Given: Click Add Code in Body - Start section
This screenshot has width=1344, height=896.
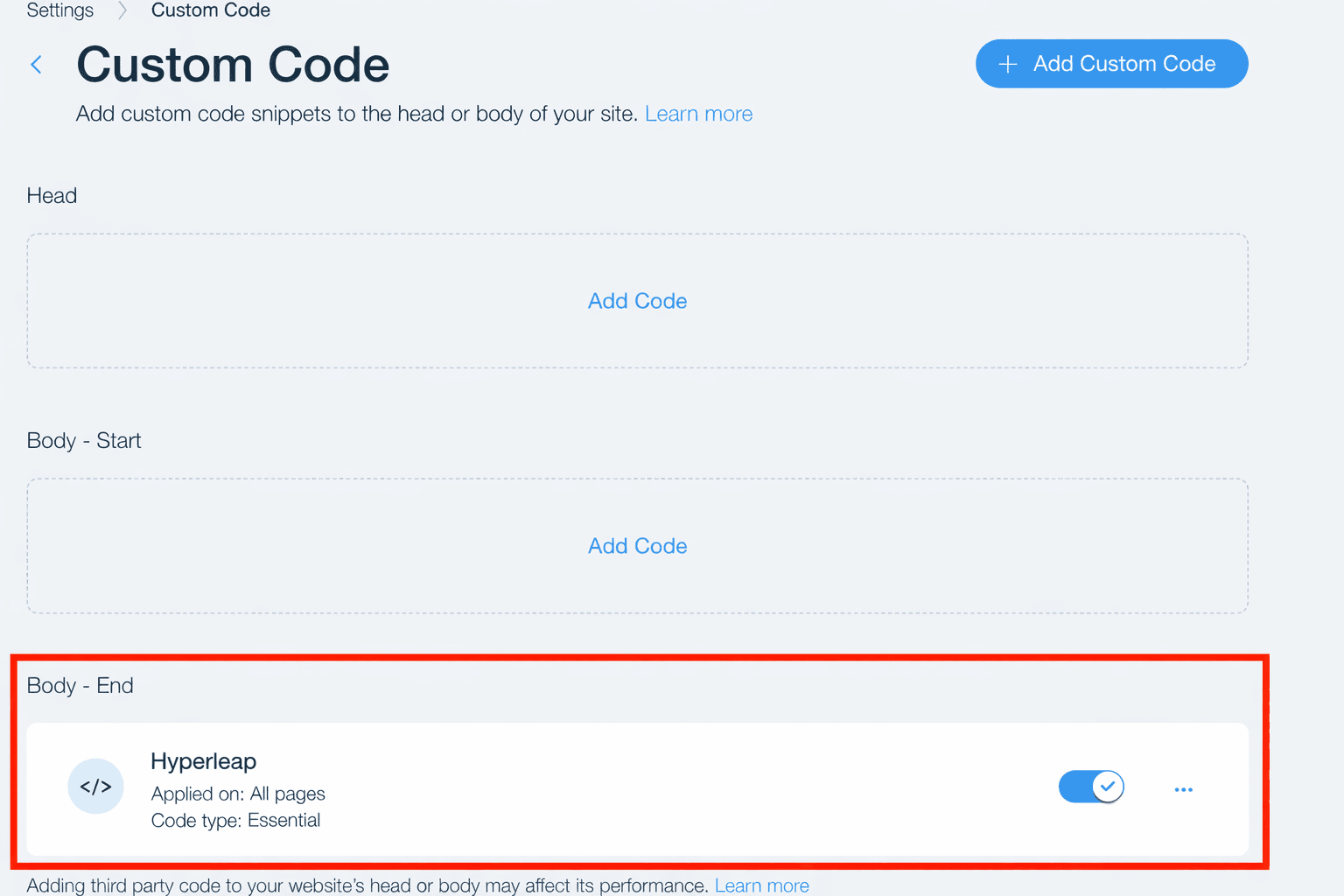Looking at the screenshot, I should coord(637,546).
